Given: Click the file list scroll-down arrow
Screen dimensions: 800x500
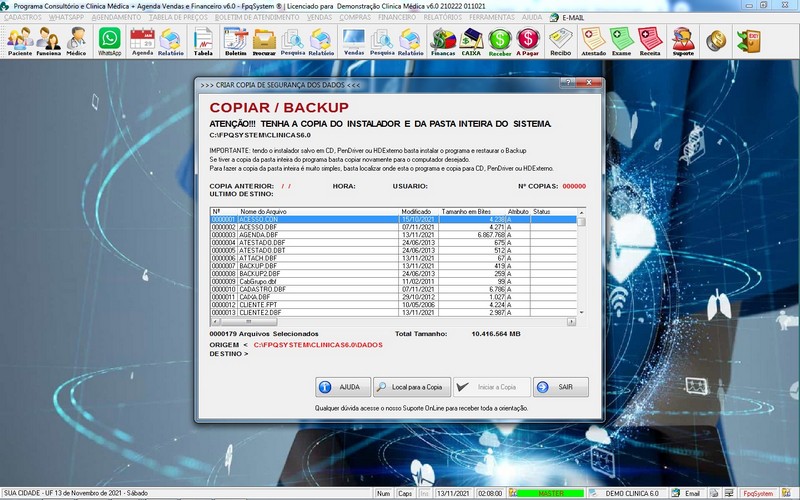Looking at the screenshot, I should click(x=581, y=312).
